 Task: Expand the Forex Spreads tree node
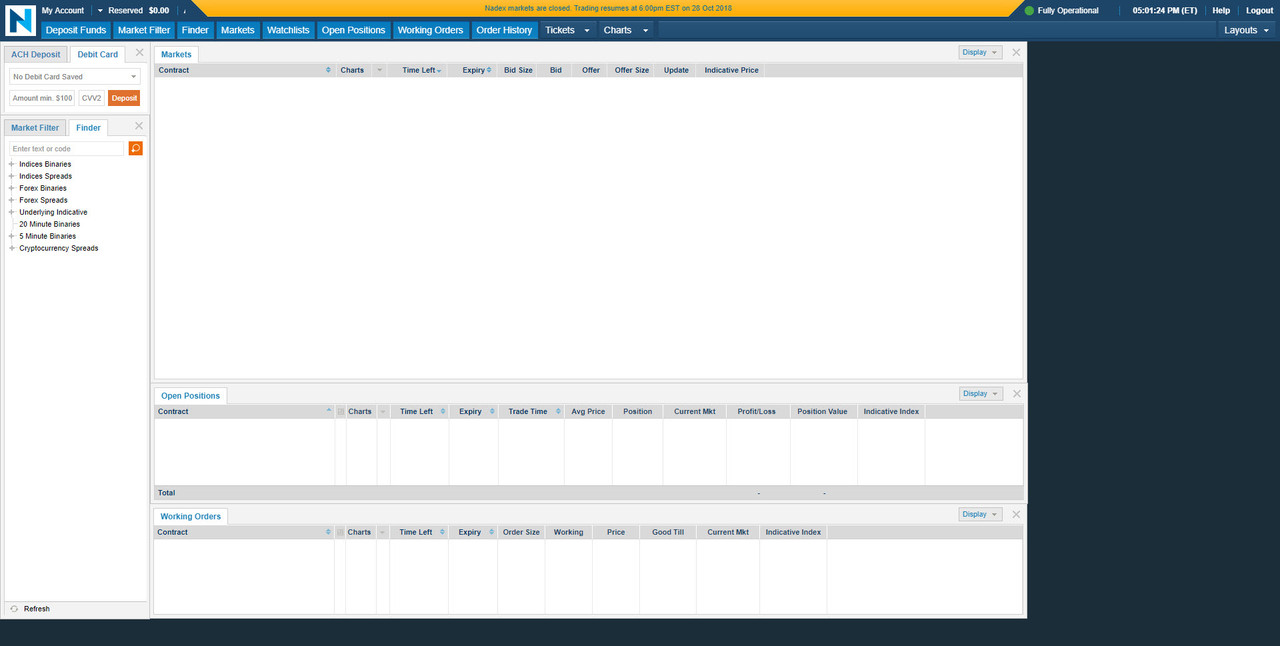tap(12, 201)
